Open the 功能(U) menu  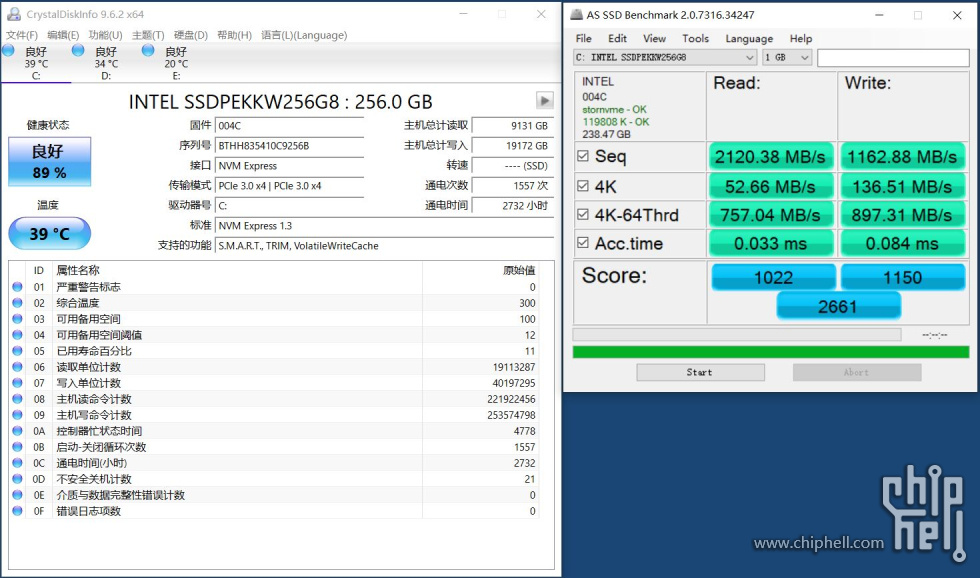click(x=106, y=35)
